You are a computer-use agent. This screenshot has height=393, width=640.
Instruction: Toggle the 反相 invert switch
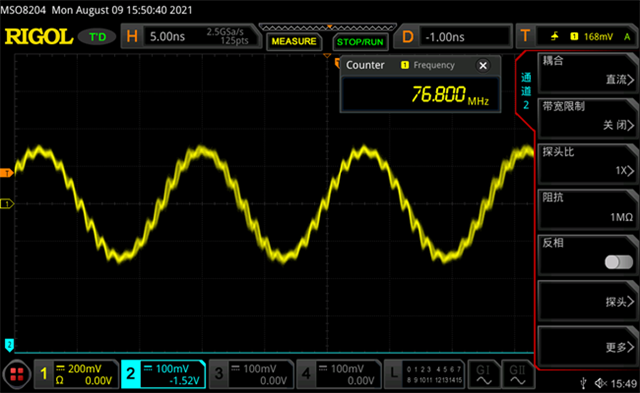coord(619,262)
